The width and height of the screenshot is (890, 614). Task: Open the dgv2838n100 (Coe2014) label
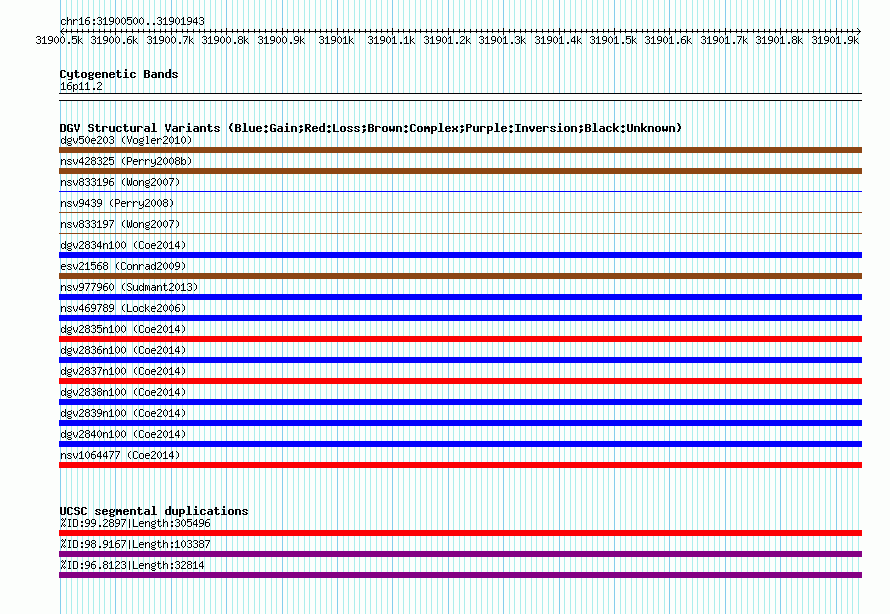[x=123, y=392]
